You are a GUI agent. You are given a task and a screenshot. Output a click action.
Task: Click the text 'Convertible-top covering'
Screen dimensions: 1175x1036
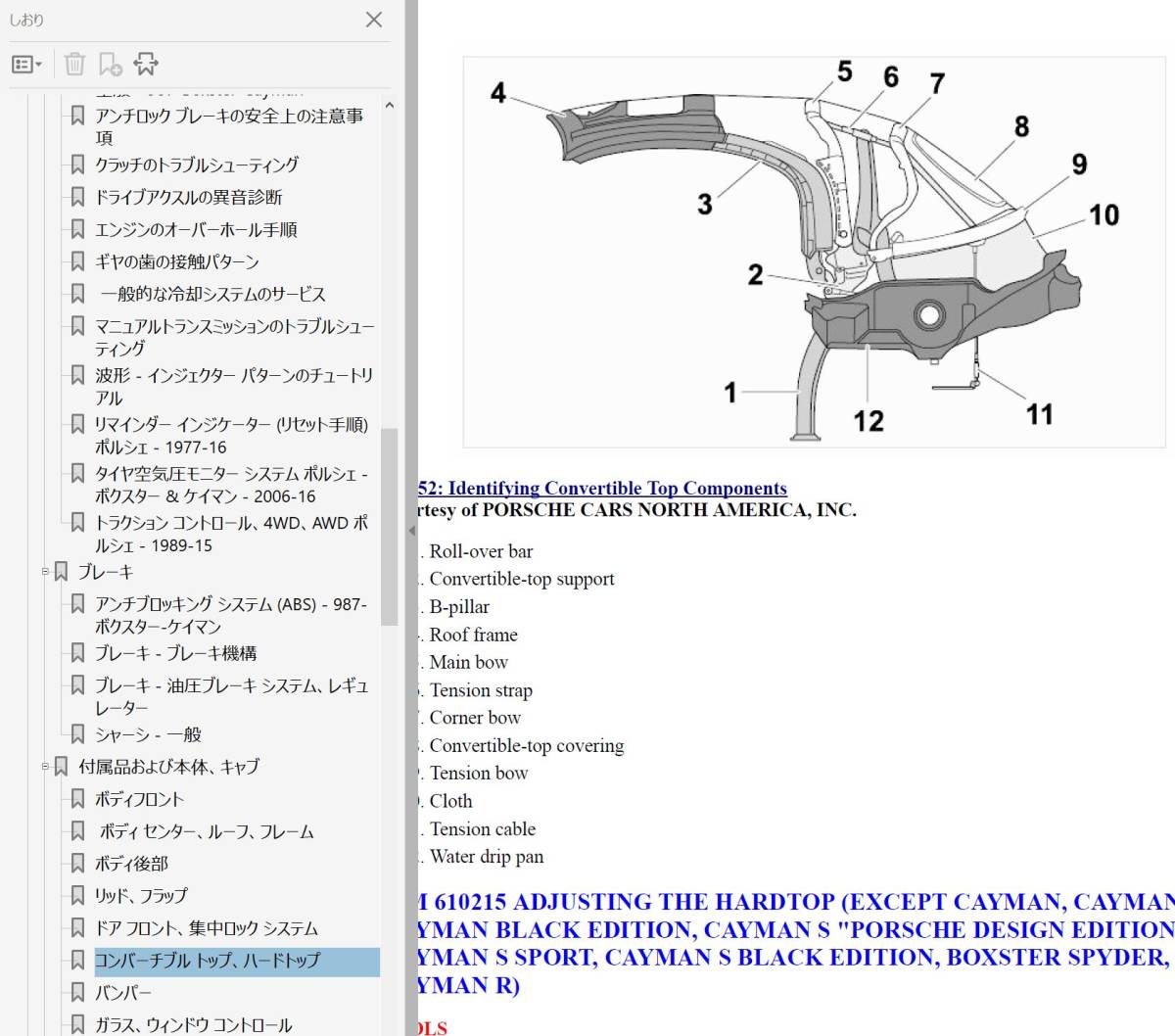pyautogui.click(x=527, y=746)
